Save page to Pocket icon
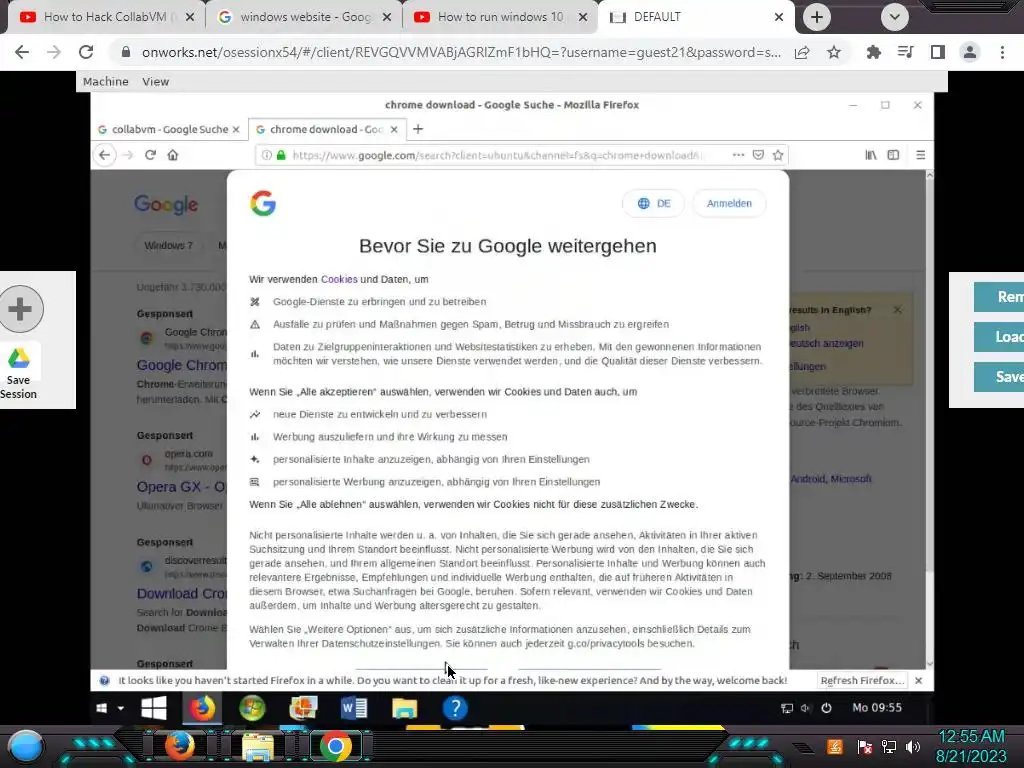The height and width of the screenshot is (768, 1024). pos(758,155)
